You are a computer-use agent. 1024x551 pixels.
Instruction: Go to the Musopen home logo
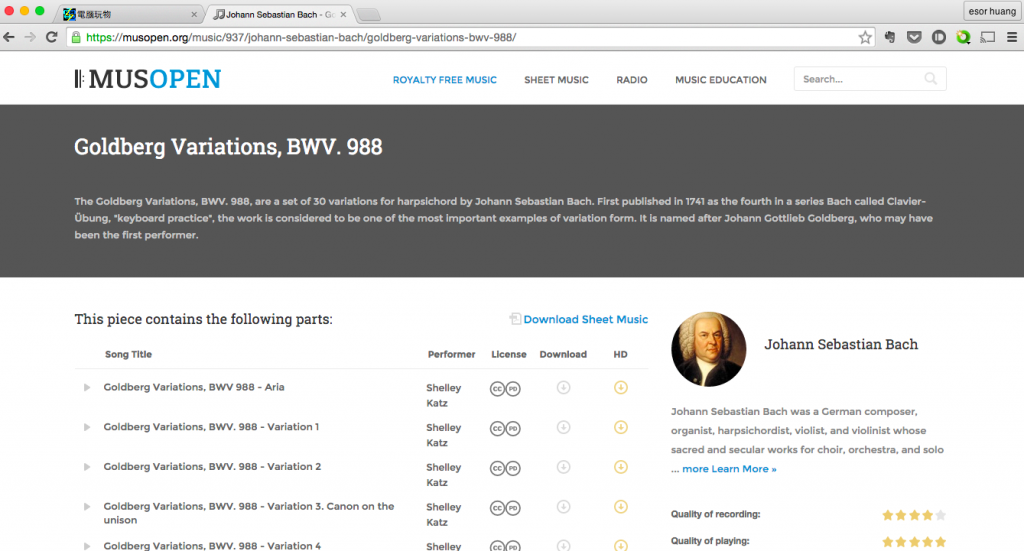pos(148,79)
